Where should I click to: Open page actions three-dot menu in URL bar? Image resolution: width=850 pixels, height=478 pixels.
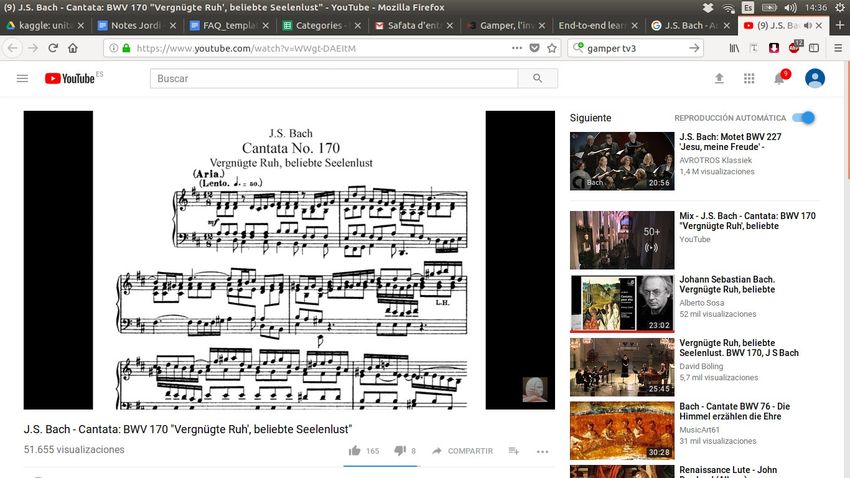tap(517, 48)
